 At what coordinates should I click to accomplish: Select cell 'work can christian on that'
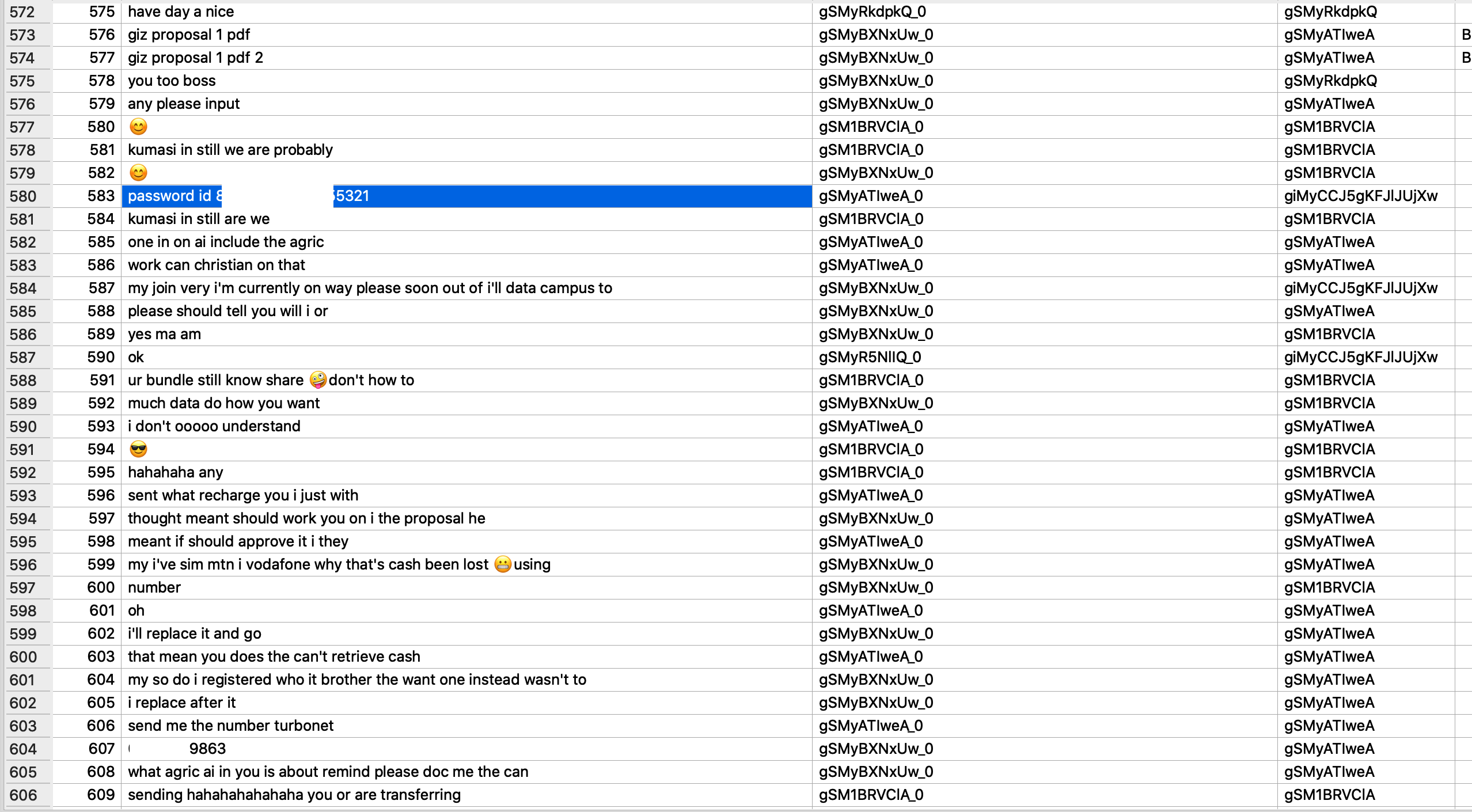click(x=466, y=265)
